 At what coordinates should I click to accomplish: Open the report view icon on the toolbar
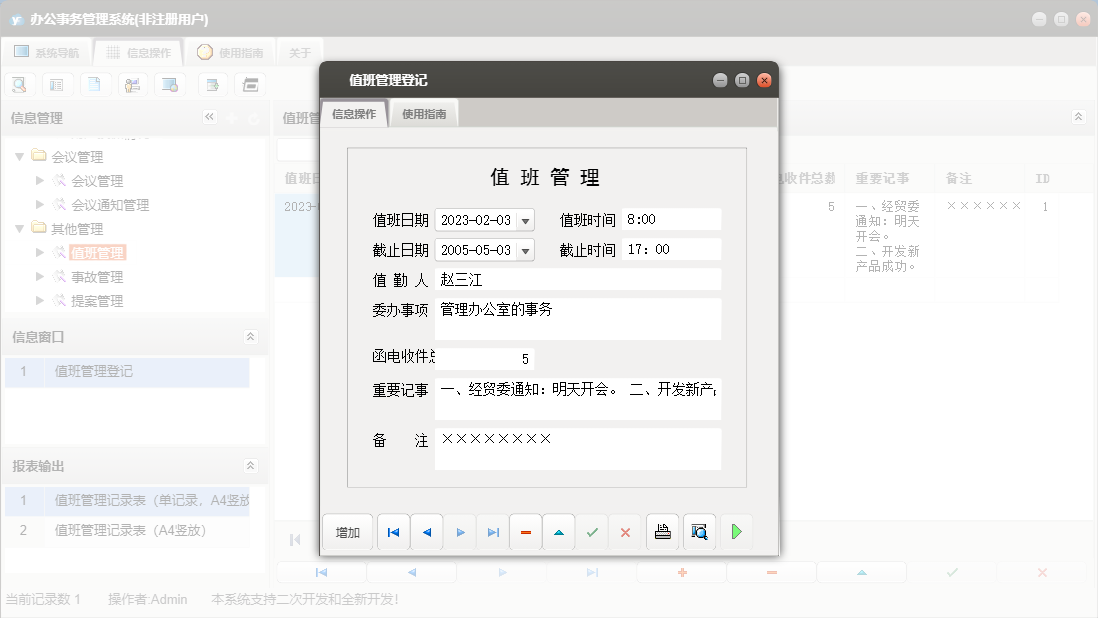[57, 84]
